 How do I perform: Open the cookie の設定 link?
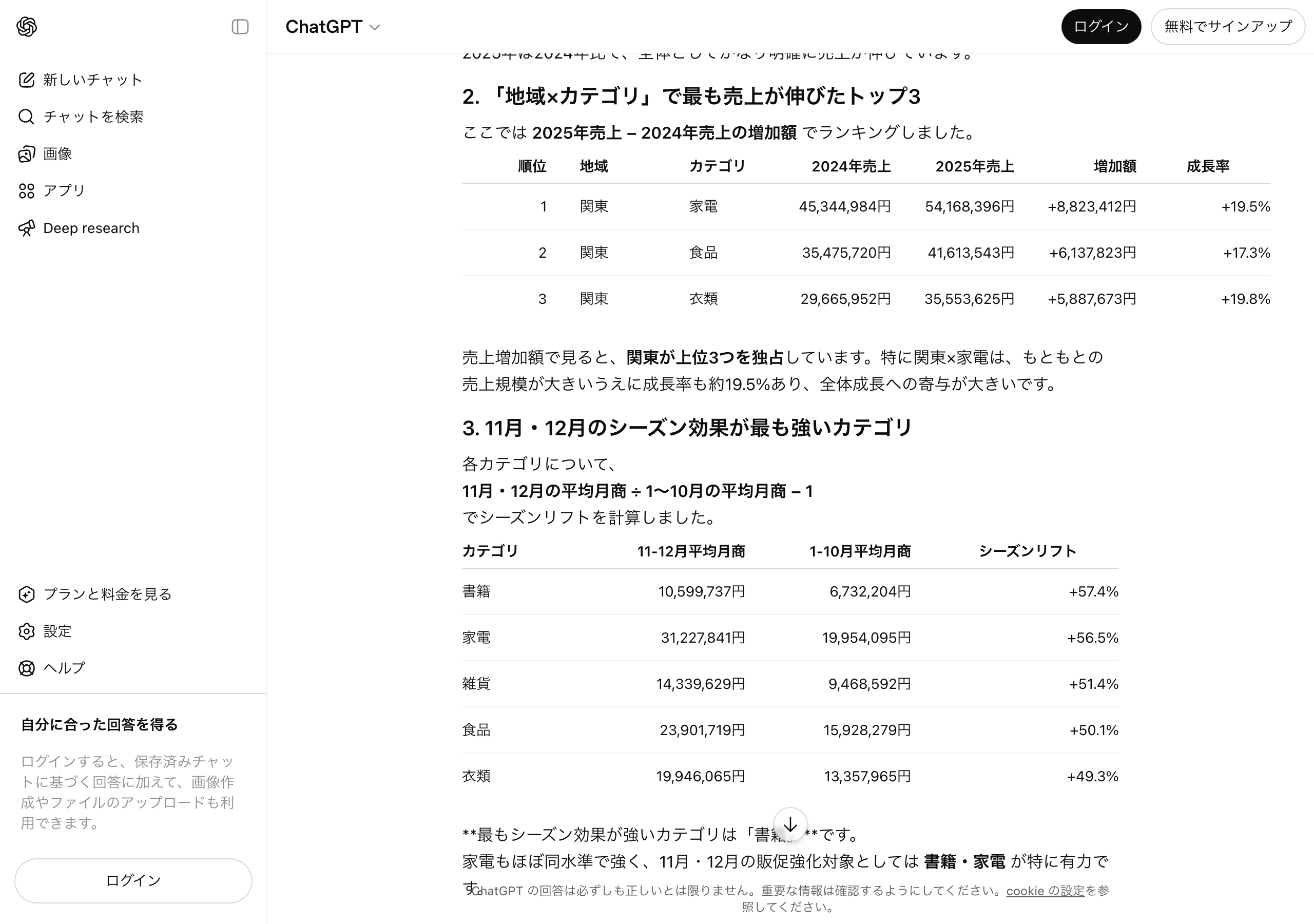tap(1045, 891)
